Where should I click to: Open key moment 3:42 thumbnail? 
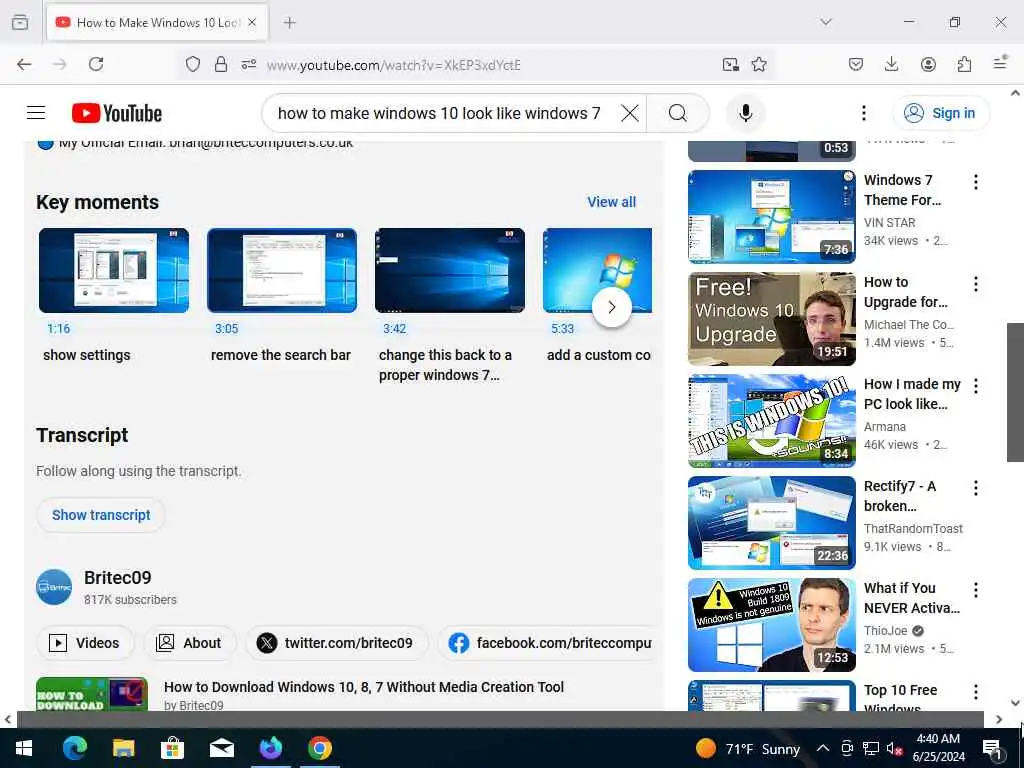450,270
